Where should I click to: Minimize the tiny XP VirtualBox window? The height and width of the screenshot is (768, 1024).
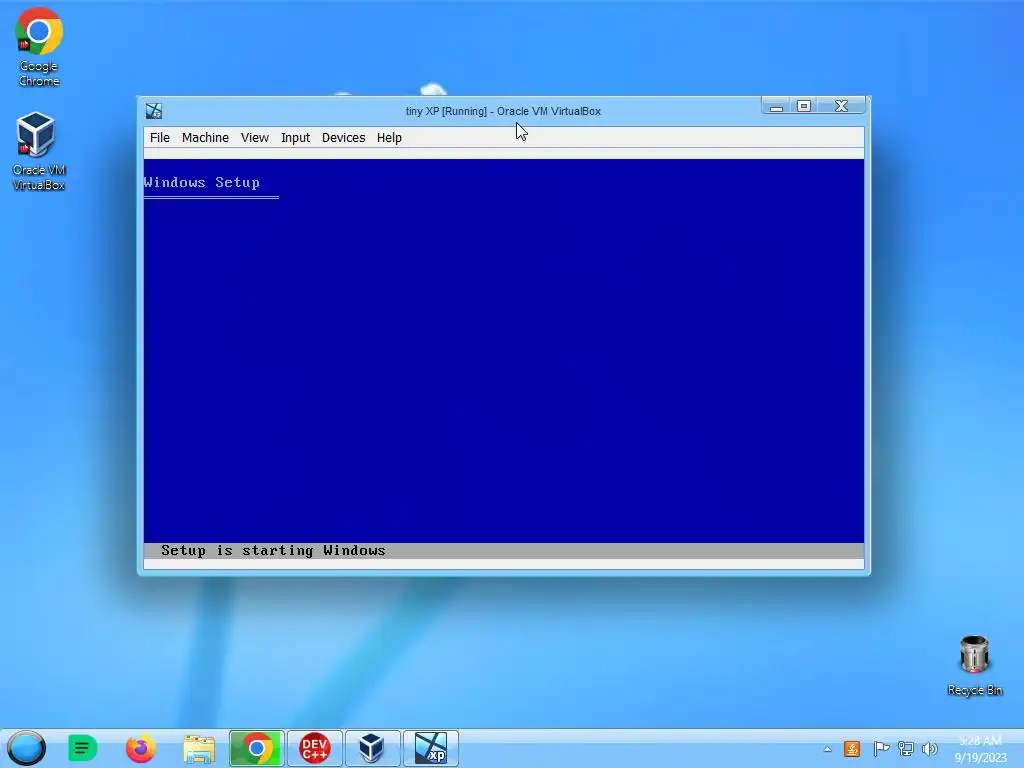pyautogui.click(x=776, y=106)
